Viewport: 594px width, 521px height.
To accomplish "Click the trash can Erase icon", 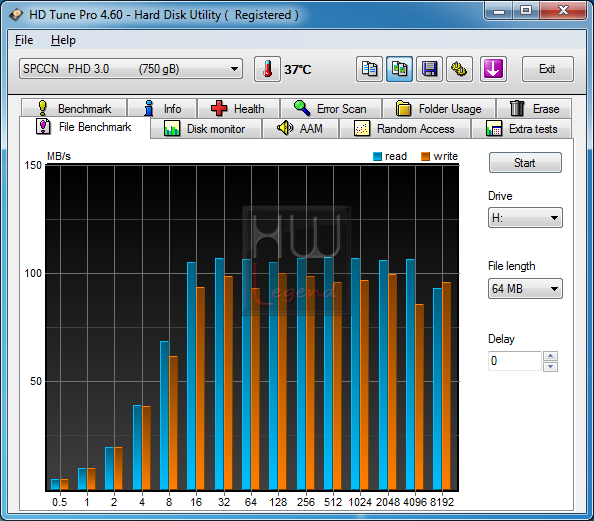I will [x=517, y=108].
